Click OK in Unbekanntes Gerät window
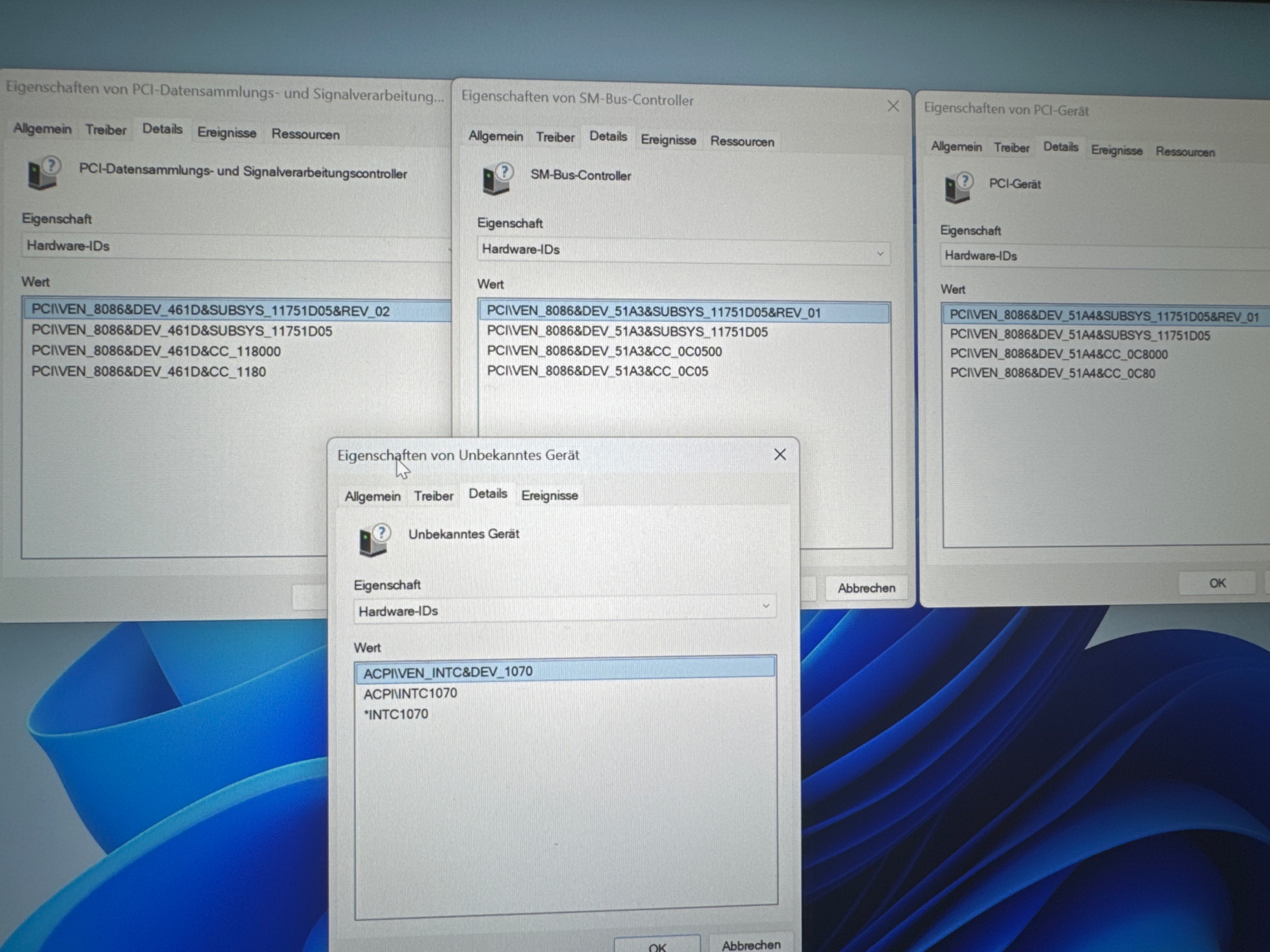This screenshot has height=952, width=1270. pyautogui.click(x=657, y=944)
